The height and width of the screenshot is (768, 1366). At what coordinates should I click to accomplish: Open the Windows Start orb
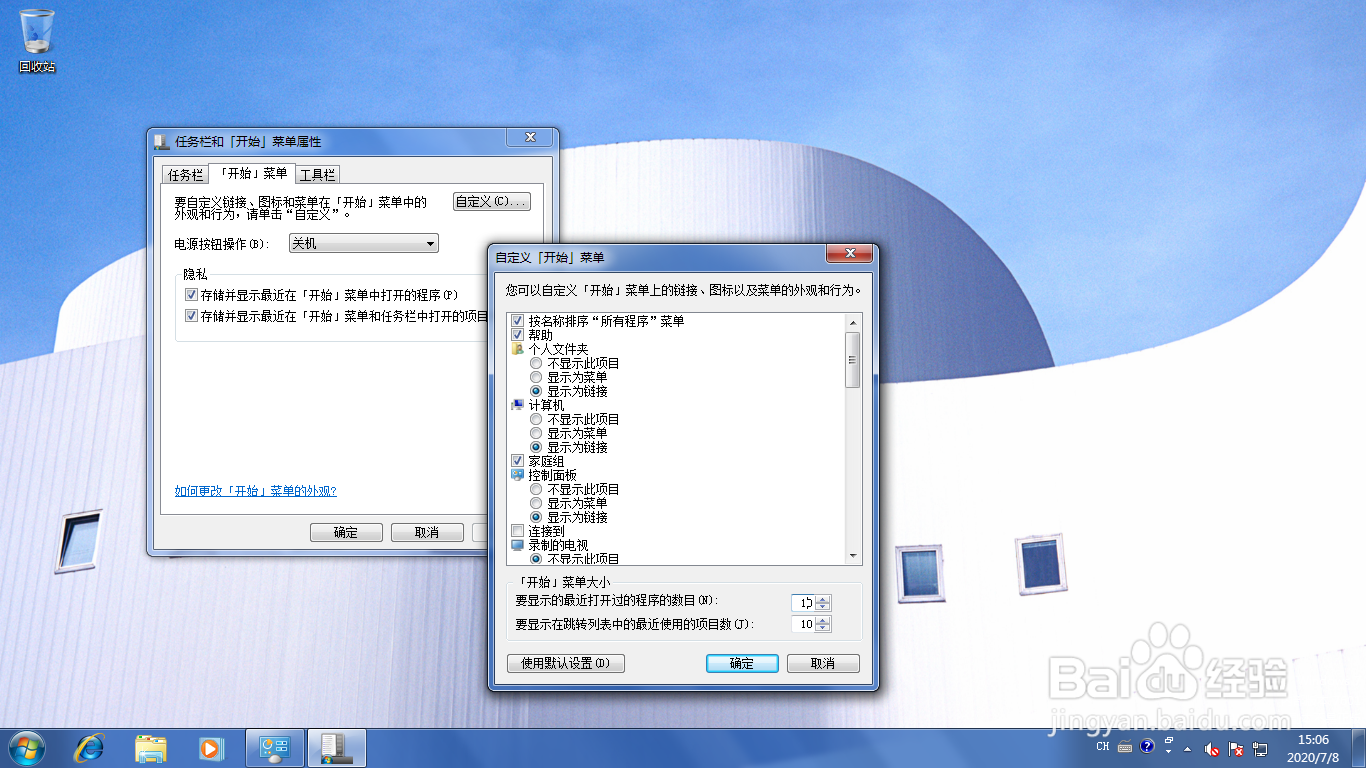[x=26, y=748]
